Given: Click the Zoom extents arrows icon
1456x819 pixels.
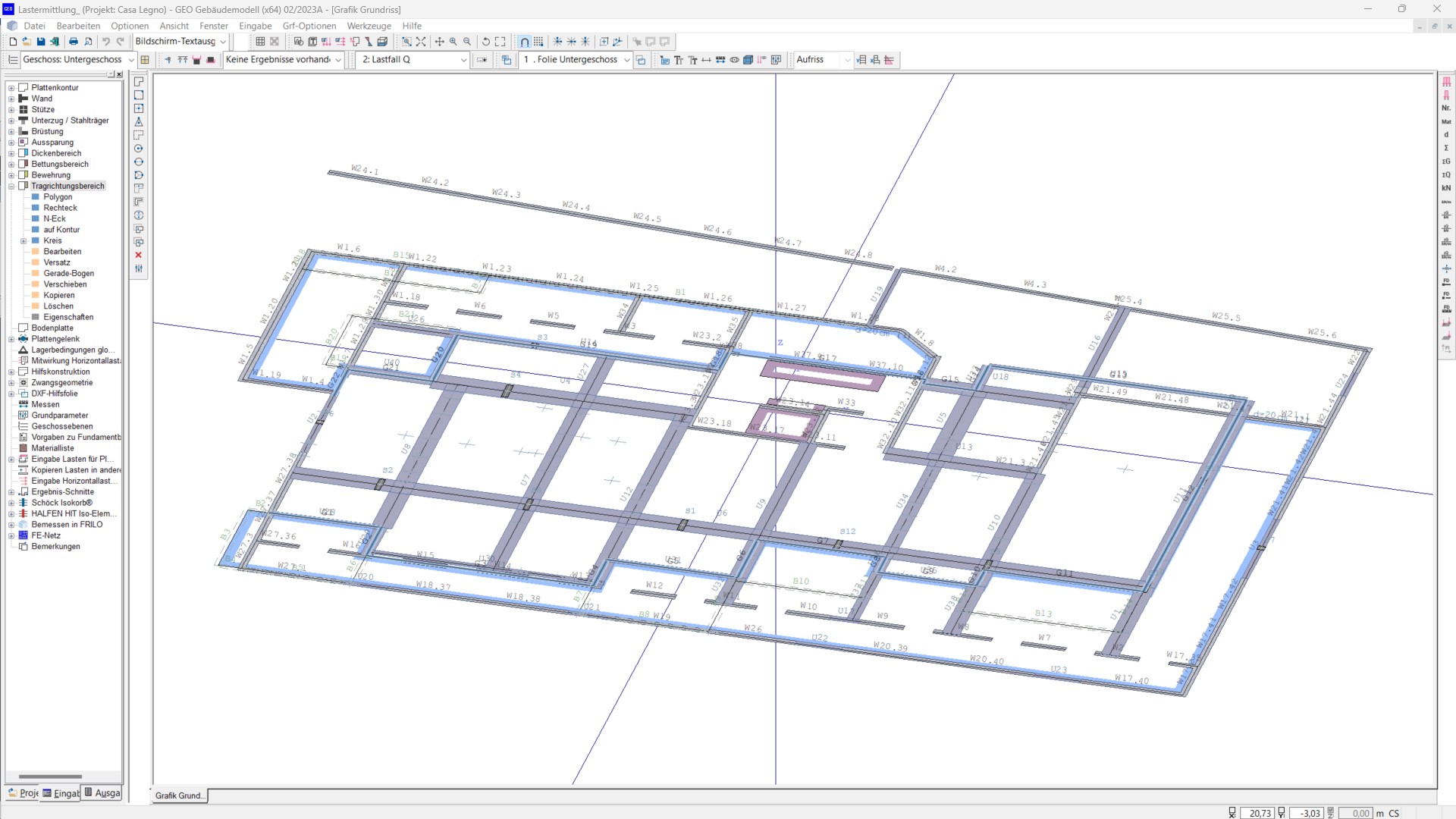Looking at the screenshot, I should (421, 42).
